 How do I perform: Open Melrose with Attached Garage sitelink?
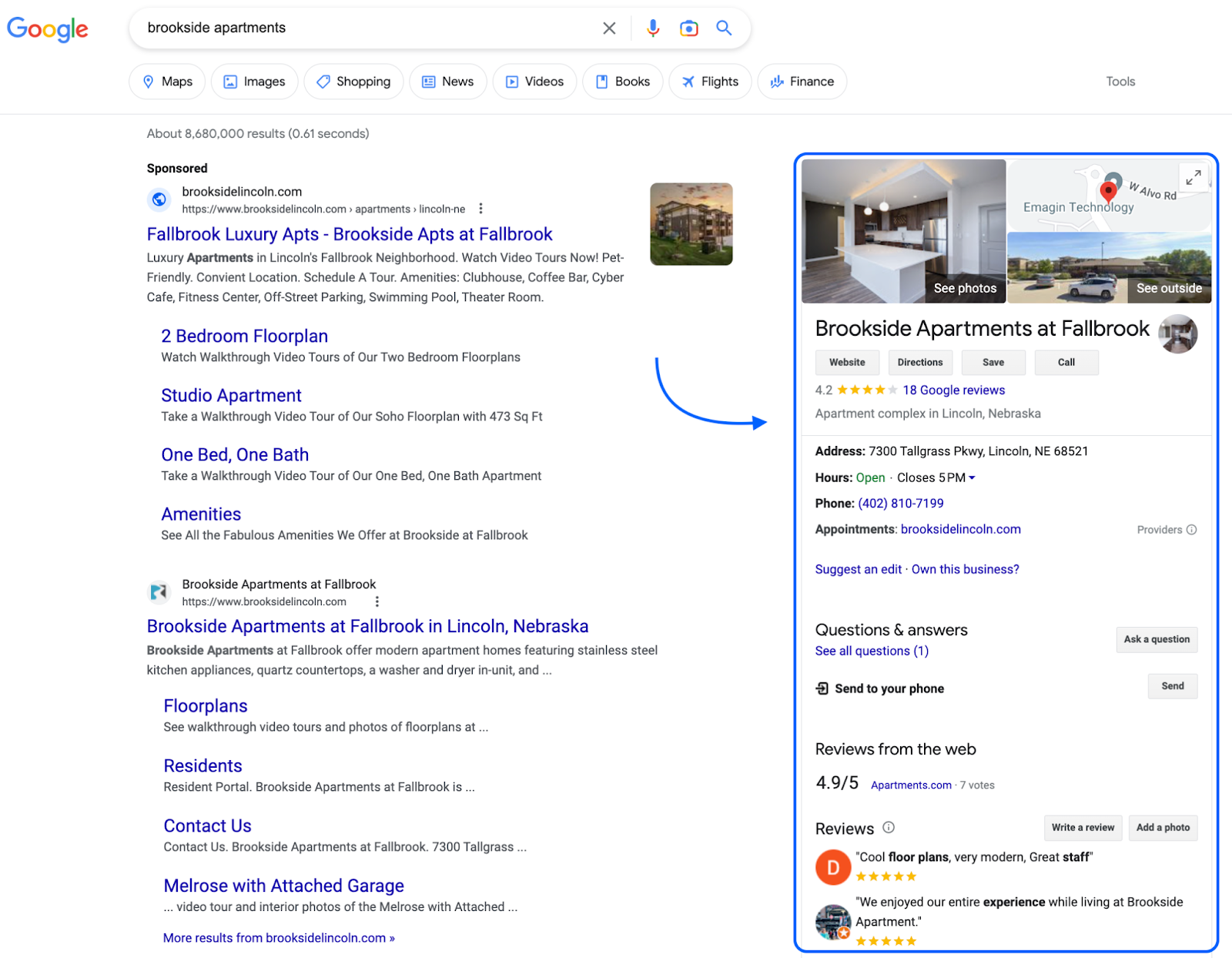point(284,886)
